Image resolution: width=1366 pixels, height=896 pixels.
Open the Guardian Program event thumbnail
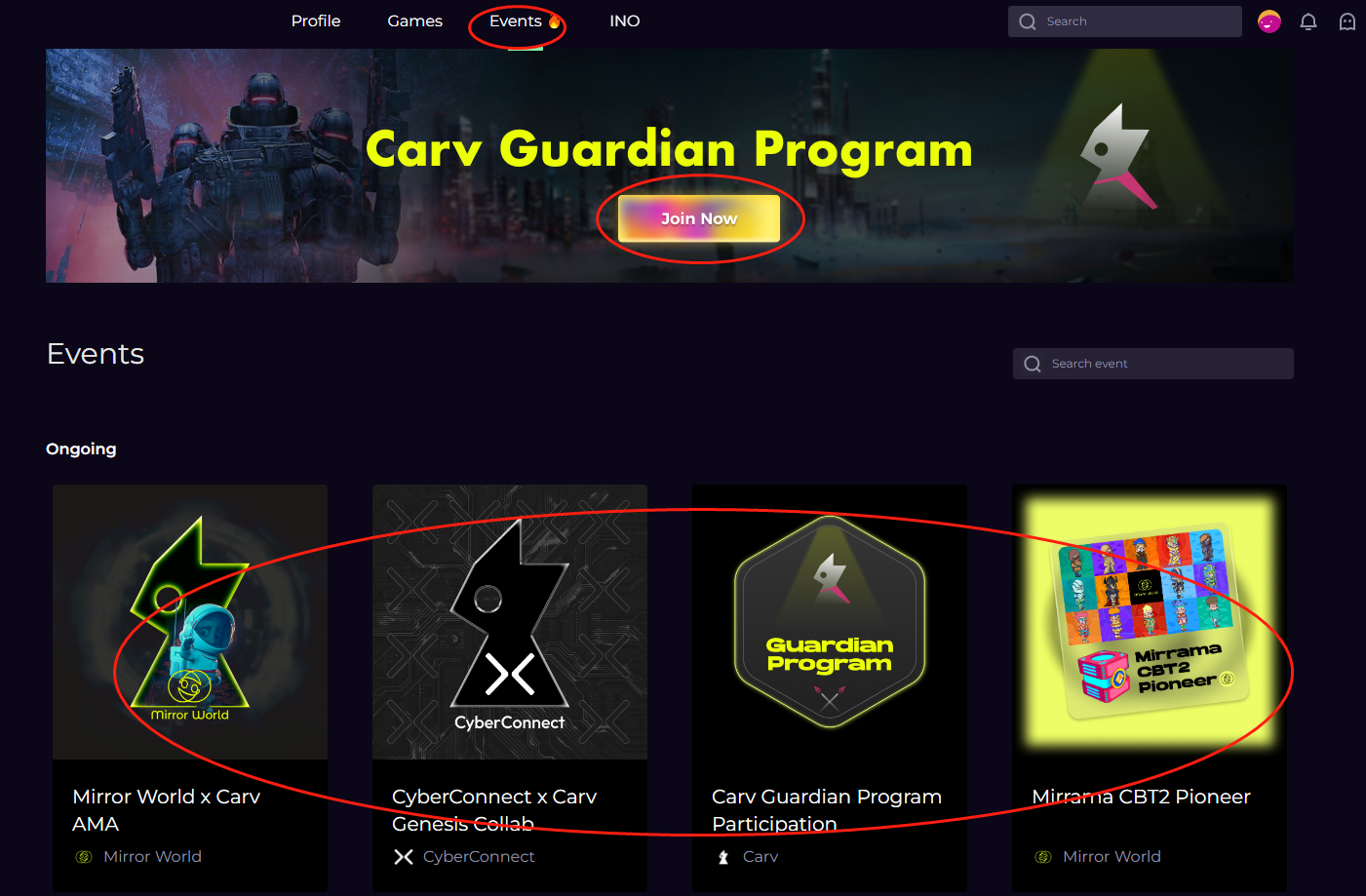click(830, 622)
